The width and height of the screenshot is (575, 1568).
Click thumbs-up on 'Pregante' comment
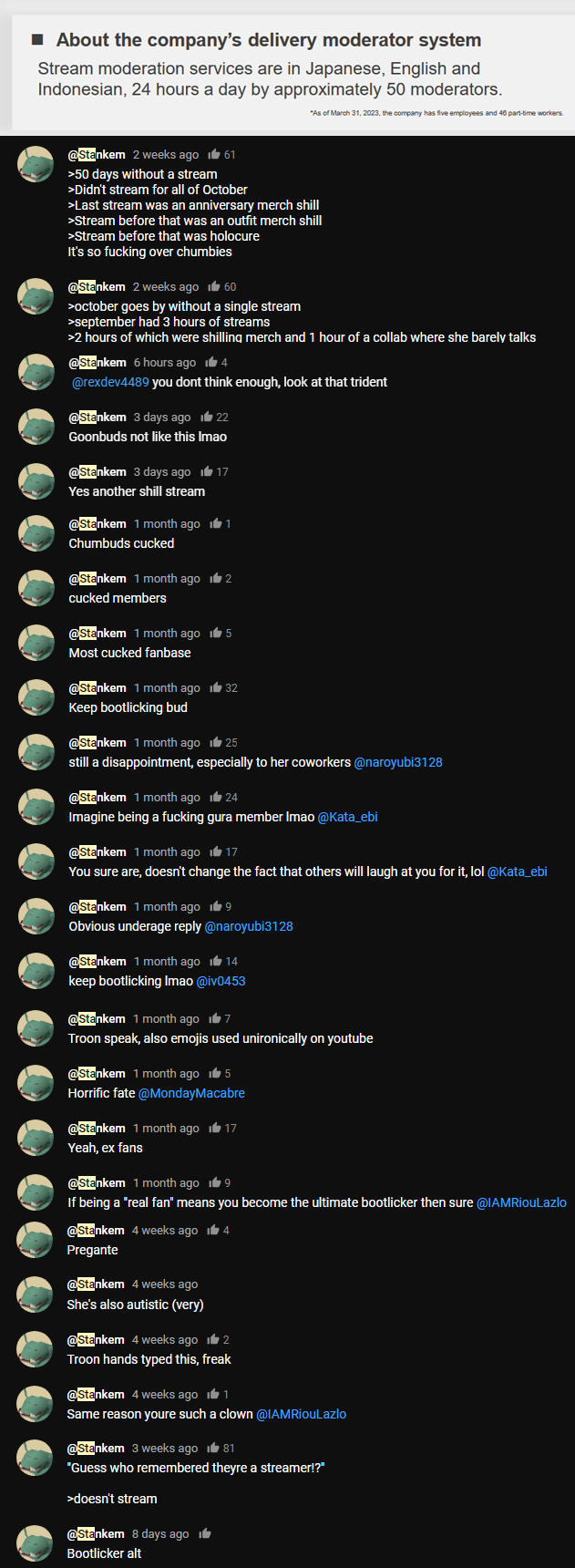[x=213, y=1230]
